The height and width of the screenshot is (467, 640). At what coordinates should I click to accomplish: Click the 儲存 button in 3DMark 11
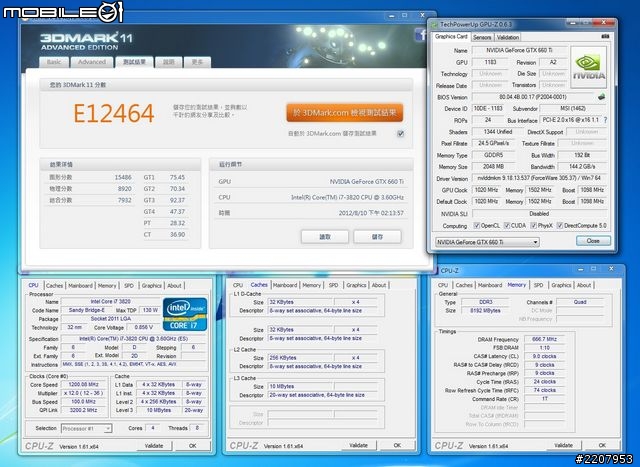(x=377, y=237)
